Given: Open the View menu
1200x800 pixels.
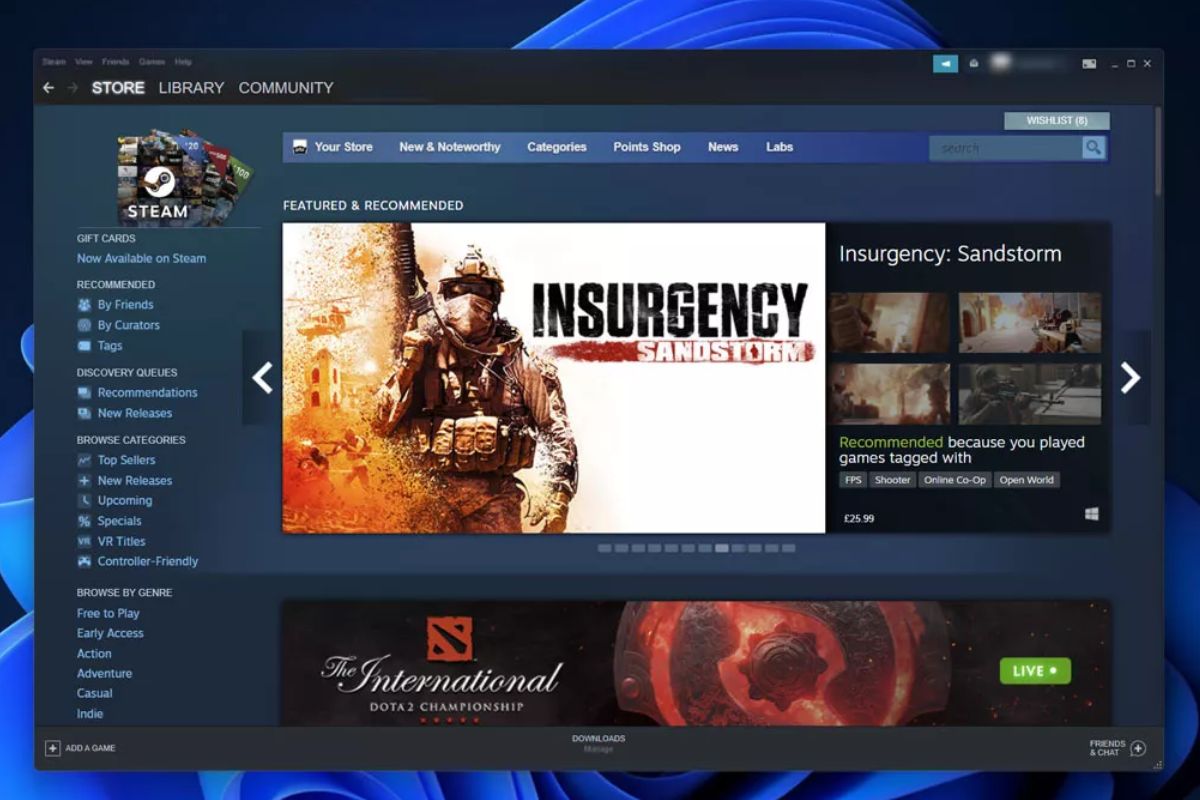Looking at the screenshot, I should click(83, 62).
